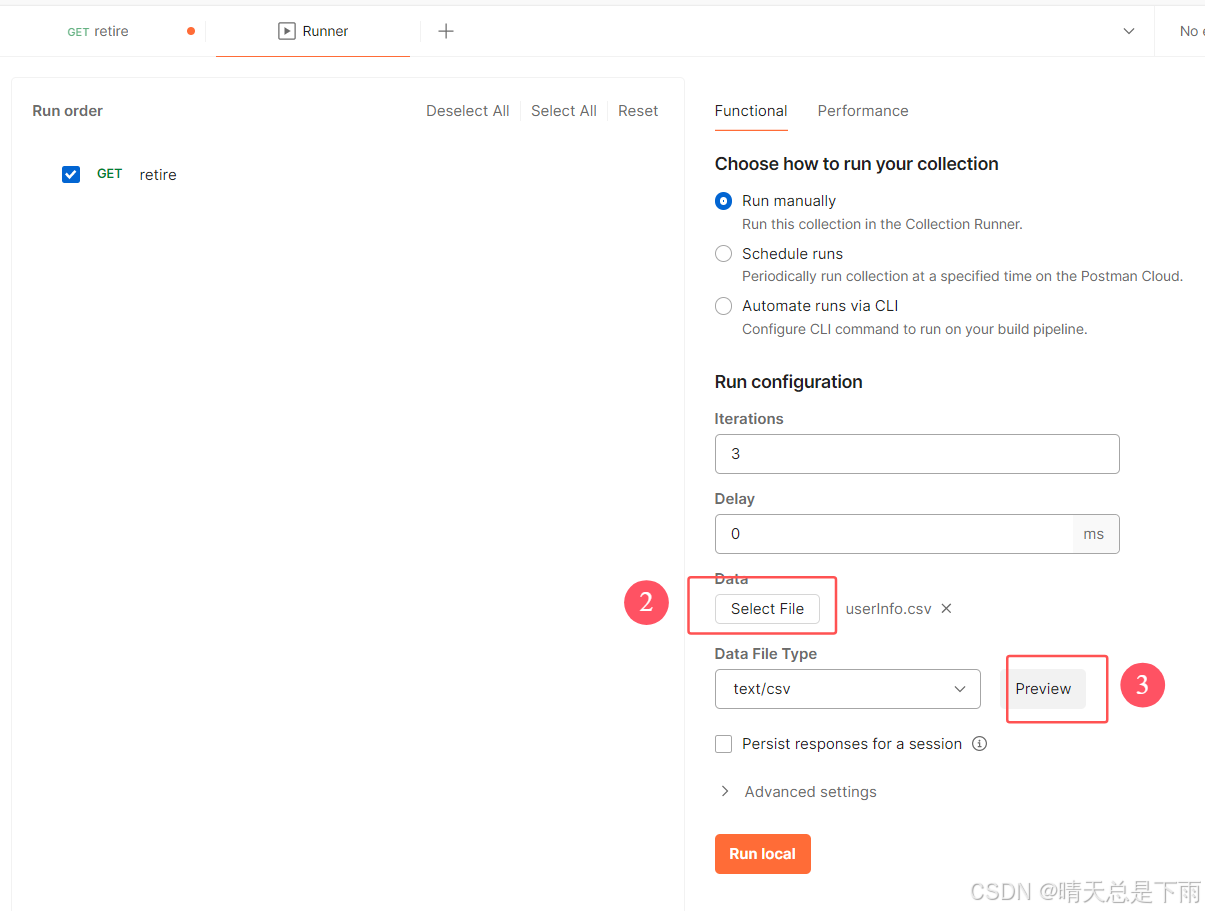The width and height of the screenshot is (1205, 911).
Task: Switch to the Performance tab
Action: [862, 111]
